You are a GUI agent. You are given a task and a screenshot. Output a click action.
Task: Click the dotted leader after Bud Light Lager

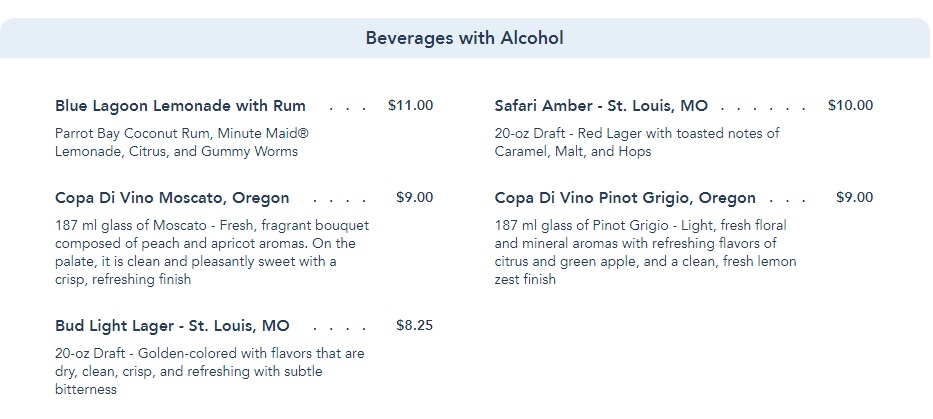tap(339, 327)
